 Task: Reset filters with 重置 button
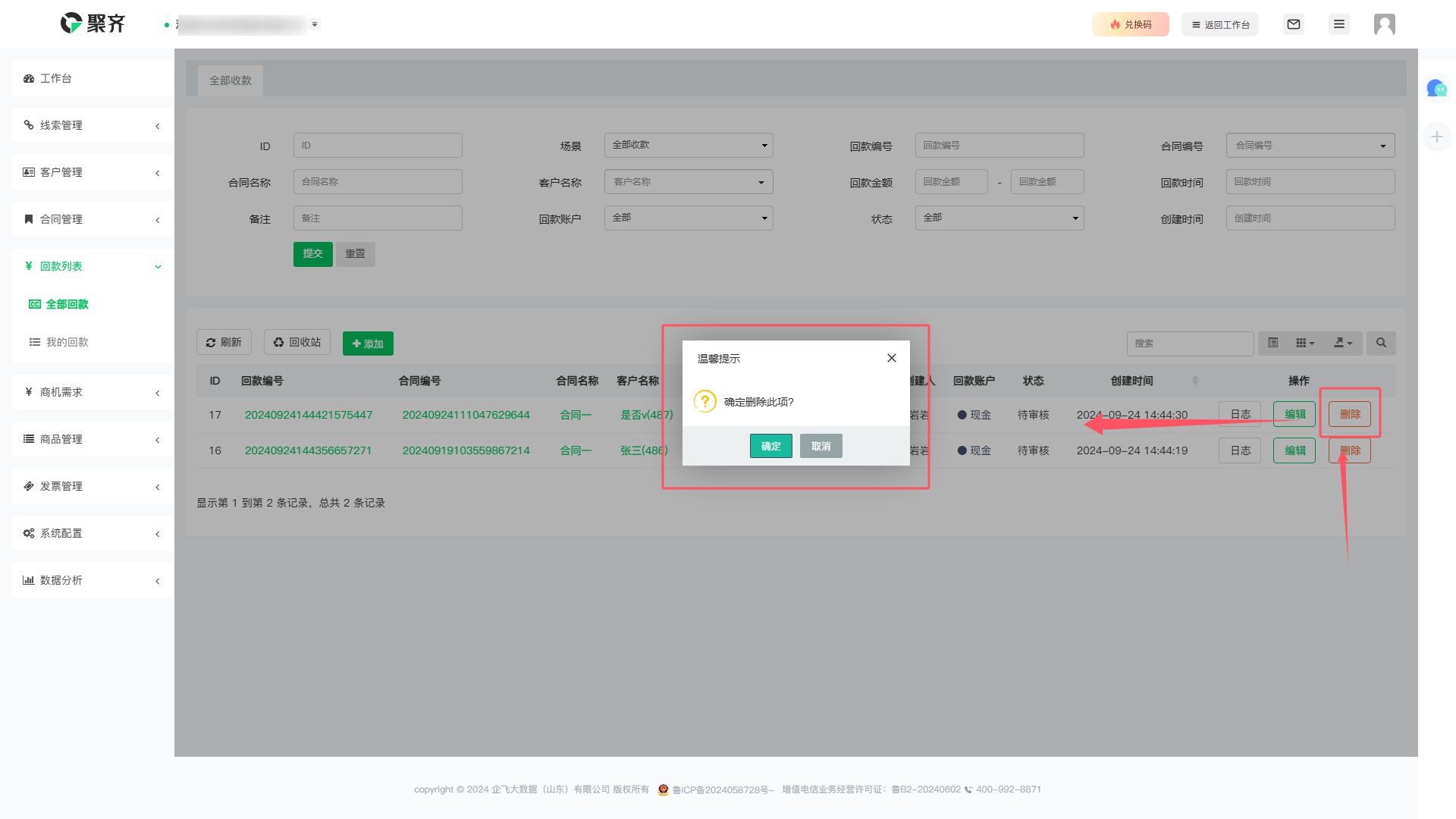pyautogui.click(x=356, y=254)
